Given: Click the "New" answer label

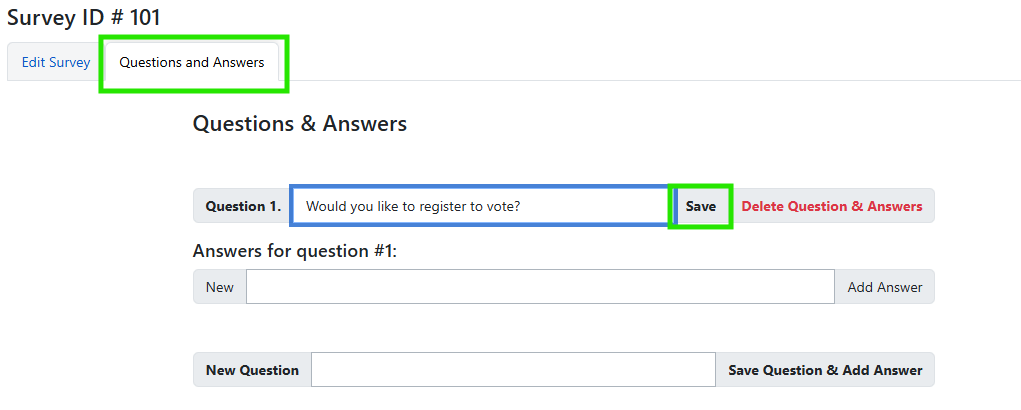Looking at the screenshot, I should (220, 287).
